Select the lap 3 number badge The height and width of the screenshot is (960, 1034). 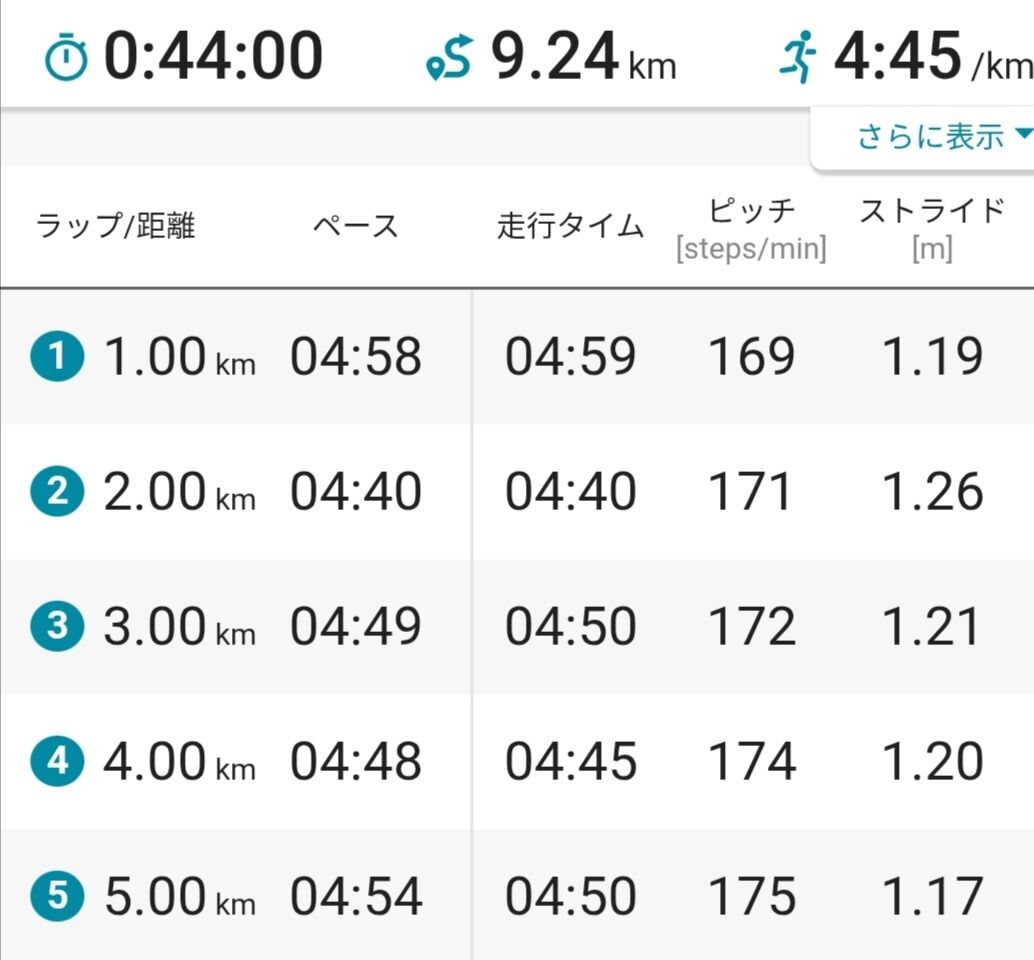(57, 626)
